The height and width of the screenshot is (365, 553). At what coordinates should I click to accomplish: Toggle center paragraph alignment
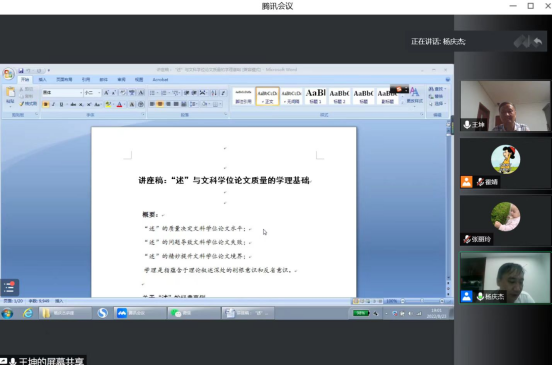pyautogui.click(x=160, y=104)
